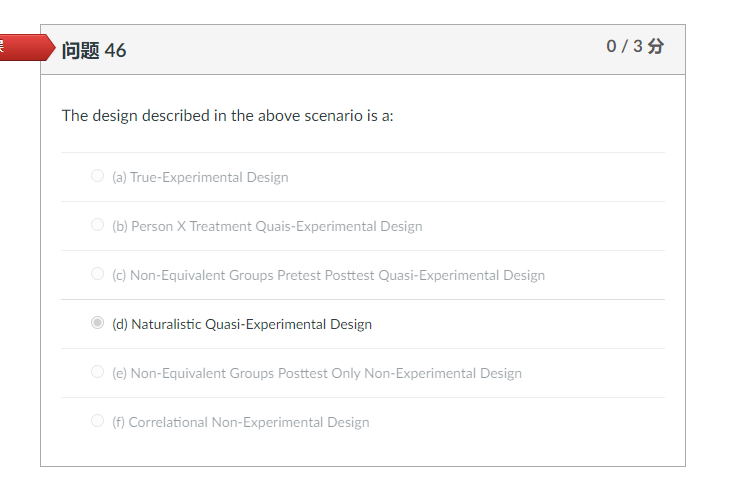Click label (f) Correlational Non-Experimental Design
Image resolution: width=755 pixels, height=502 pixels.
click(x=241, y=423)
